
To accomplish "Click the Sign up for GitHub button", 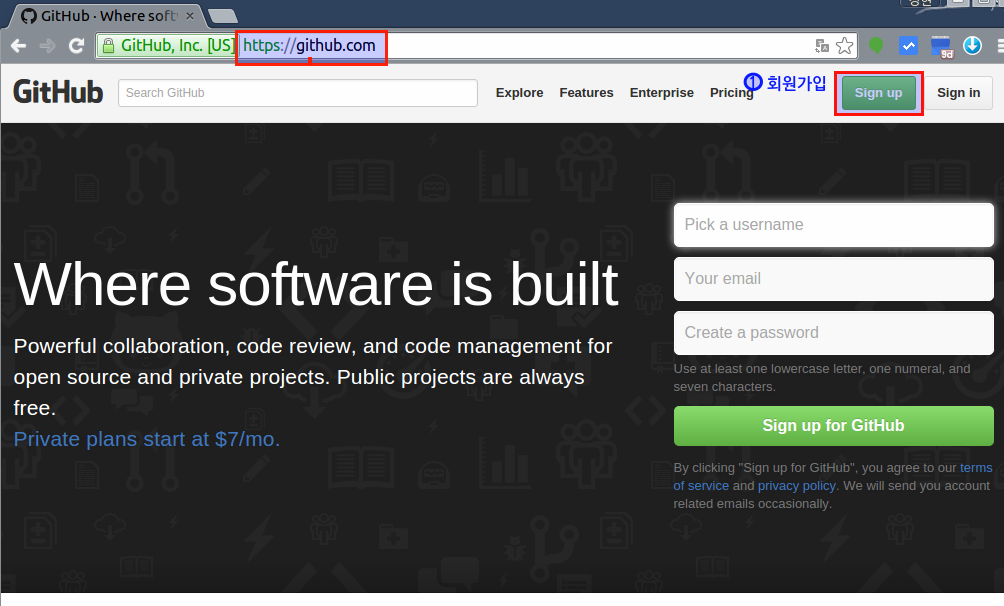I will click(833, 425).
